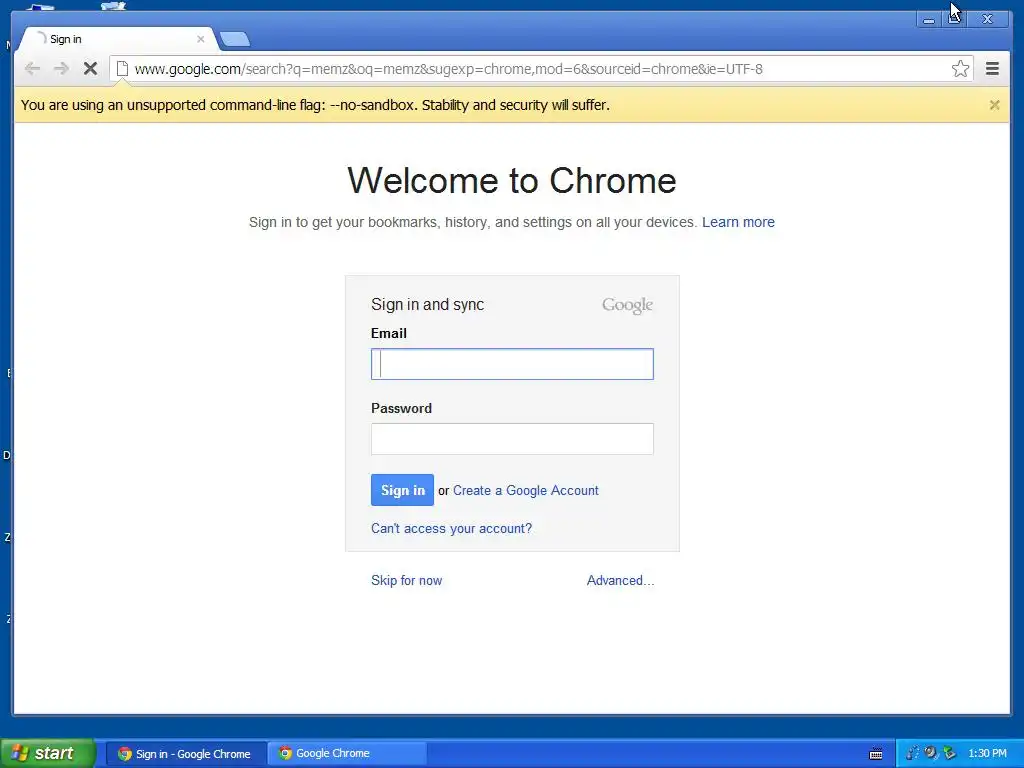
Task: Open Can't access your account link
Action: (451, 528)
